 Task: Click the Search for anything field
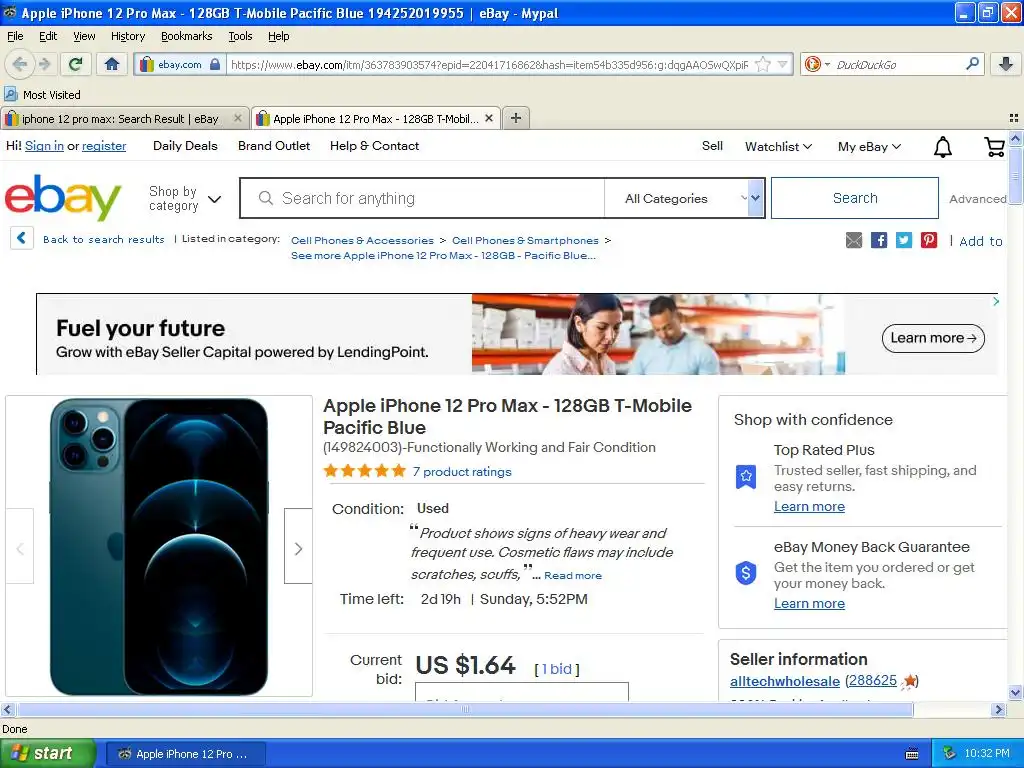coord(422,198)
